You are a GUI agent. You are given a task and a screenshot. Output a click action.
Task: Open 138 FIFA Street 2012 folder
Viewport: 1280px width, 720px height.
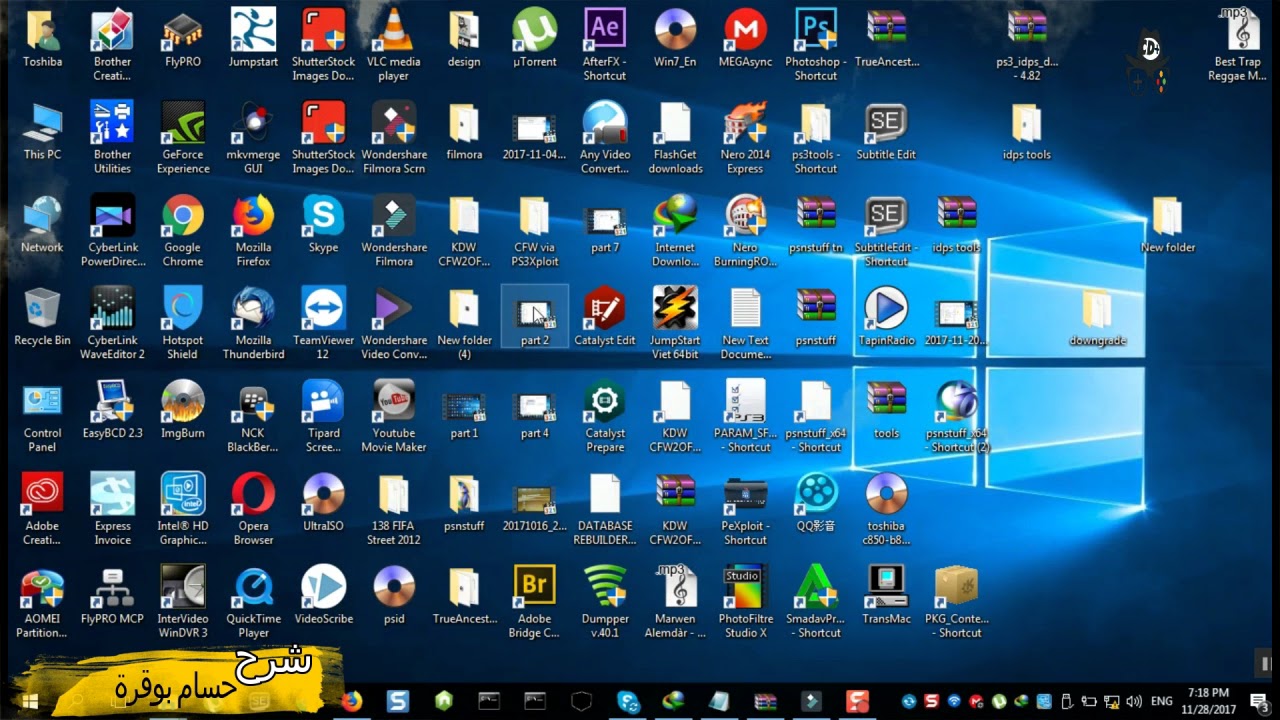point(394,494)
